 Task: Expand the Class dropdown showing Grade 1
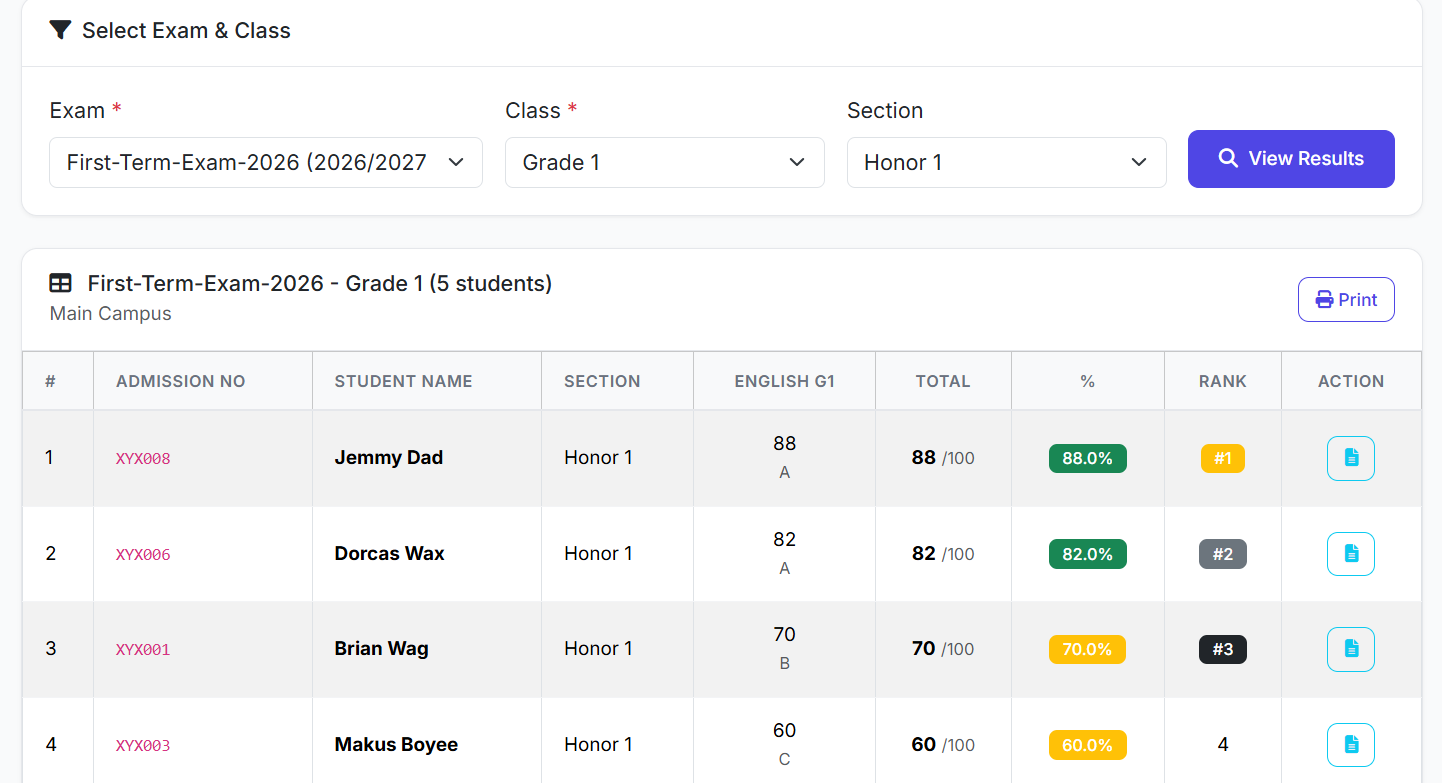(664, 162)
